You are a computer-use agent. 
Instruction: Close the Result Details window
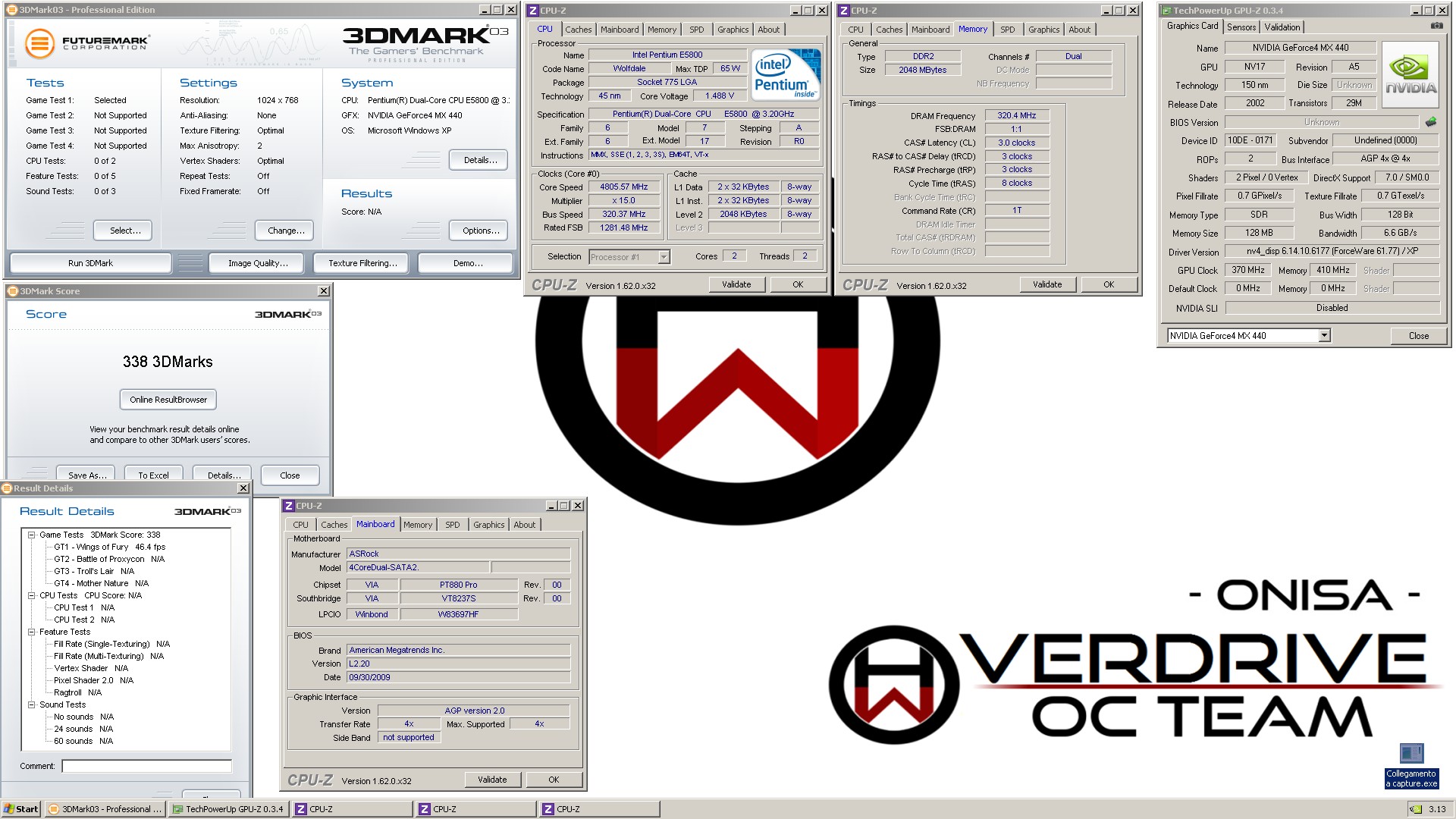tap(243, 488)
